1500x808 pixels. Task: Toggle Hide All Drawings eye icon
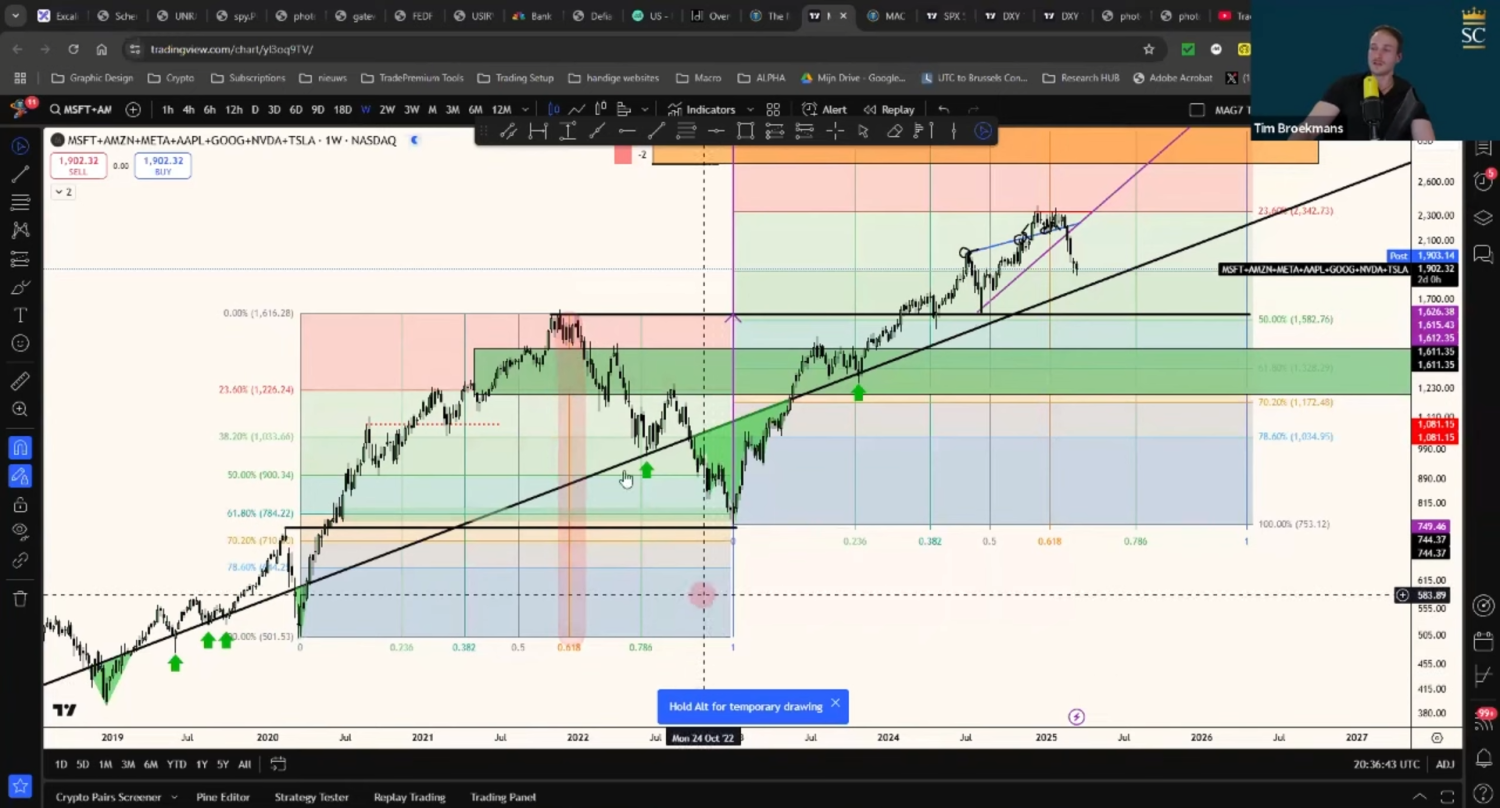click(19, 533)
